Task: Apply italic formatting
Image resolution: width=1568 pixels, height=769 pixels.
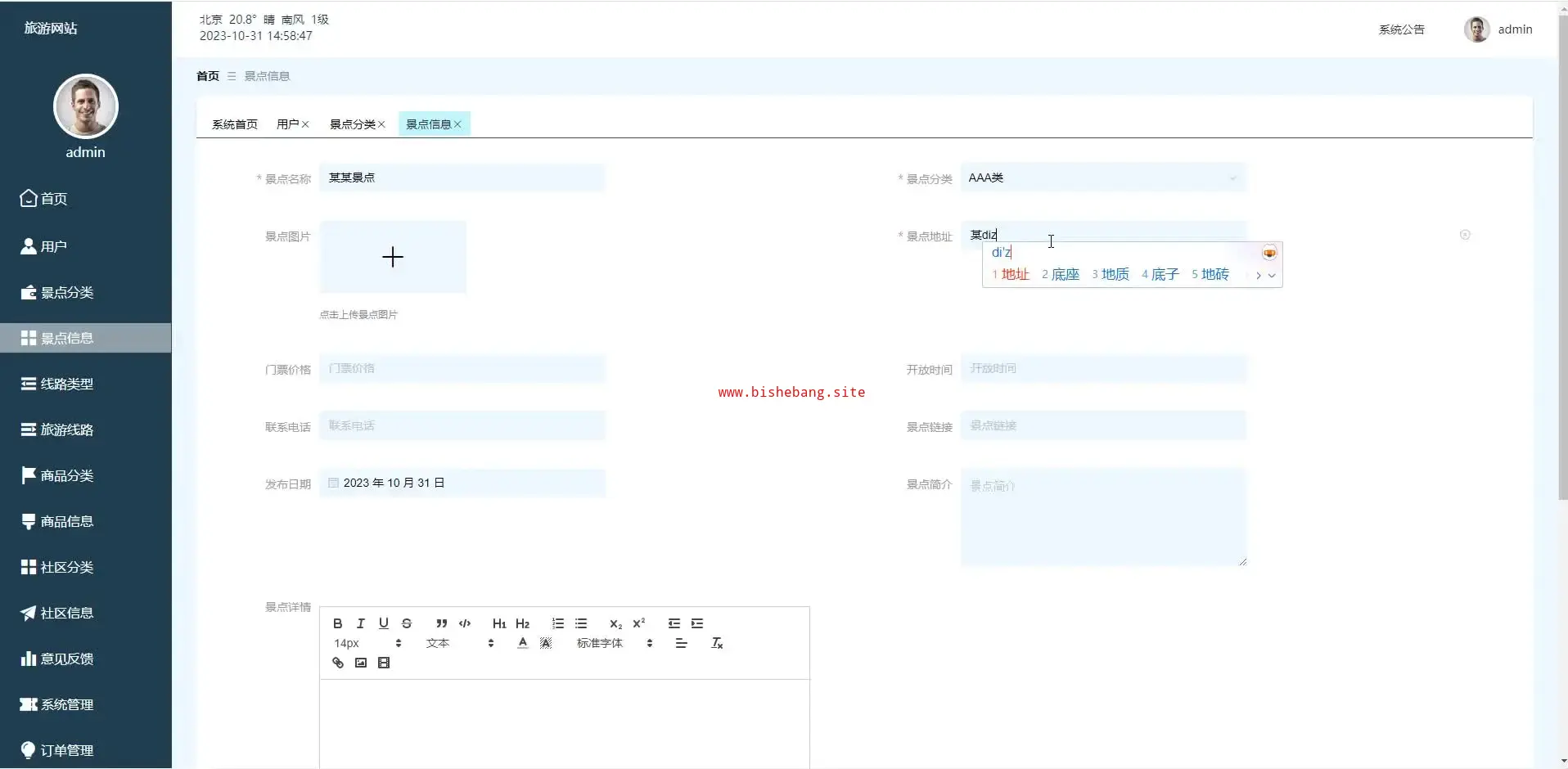Action: (360, 623)
